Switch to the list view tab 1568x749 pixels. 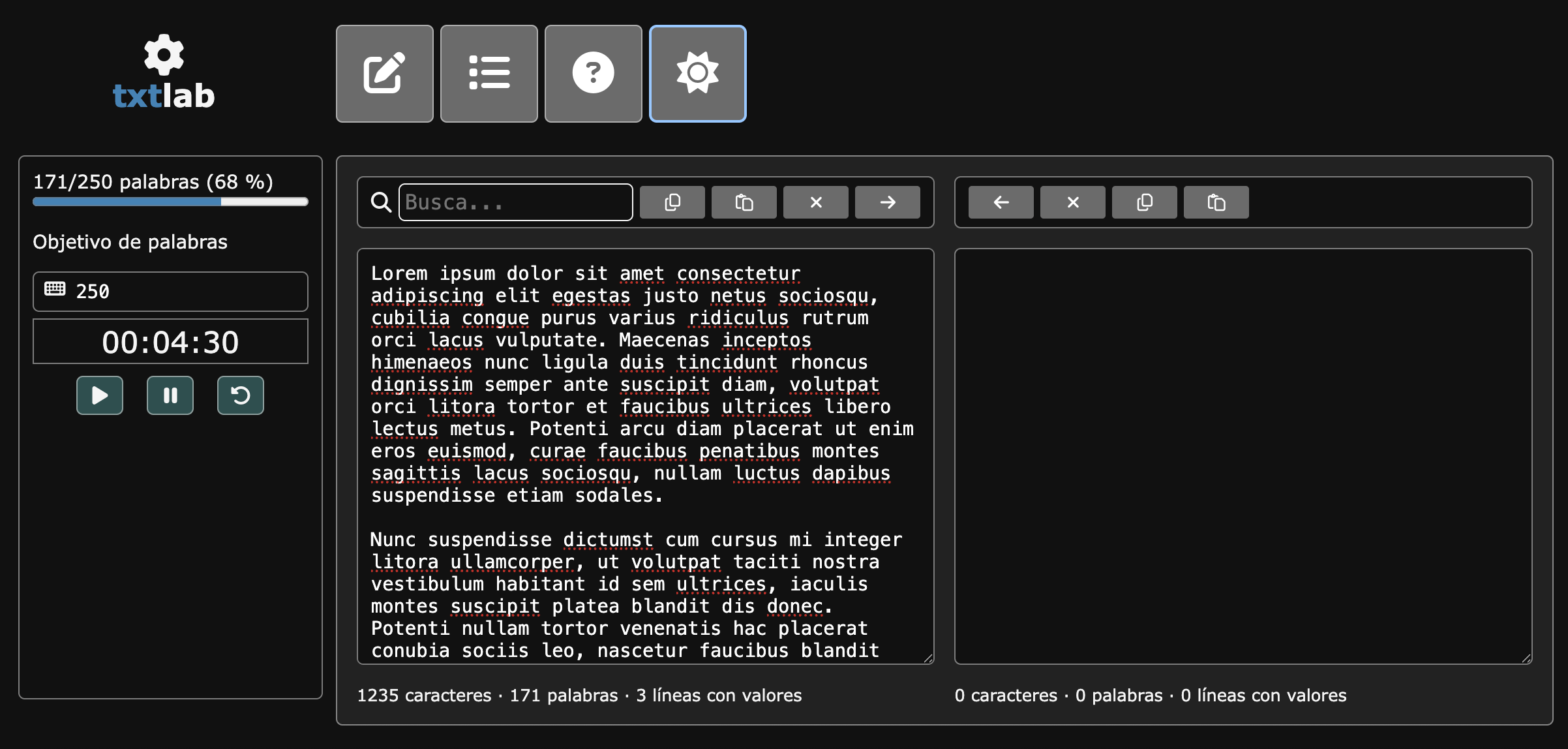pos(489,74)
